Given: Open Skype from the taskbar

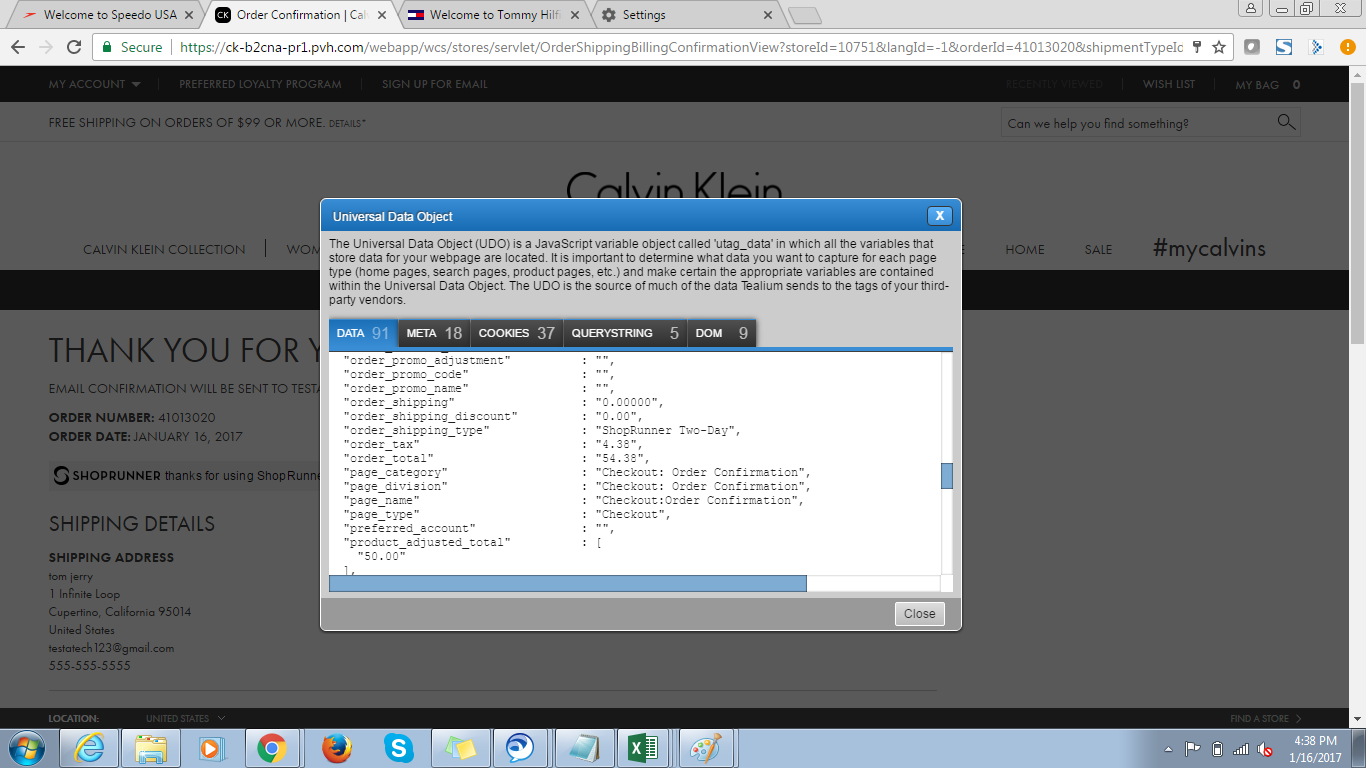Looking at the screenshot, I should coord(398,748).
